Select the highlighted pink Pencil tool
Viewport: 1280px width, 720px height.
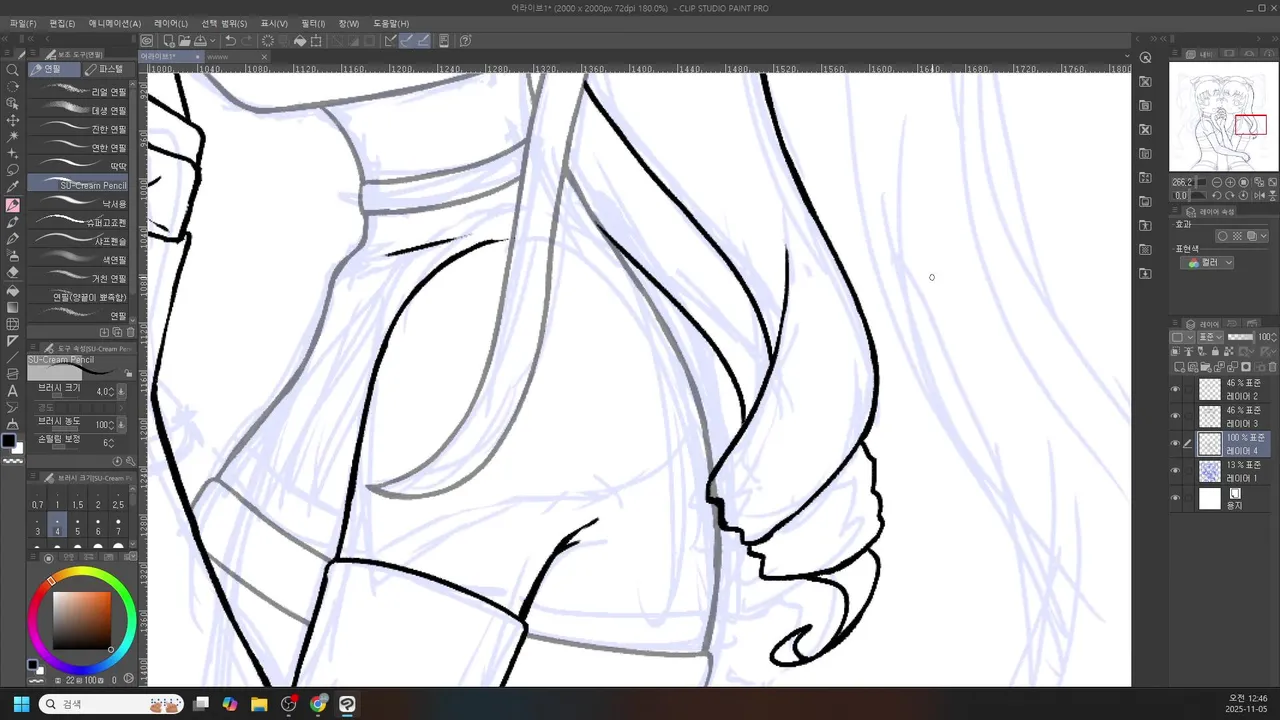point(13,205)
